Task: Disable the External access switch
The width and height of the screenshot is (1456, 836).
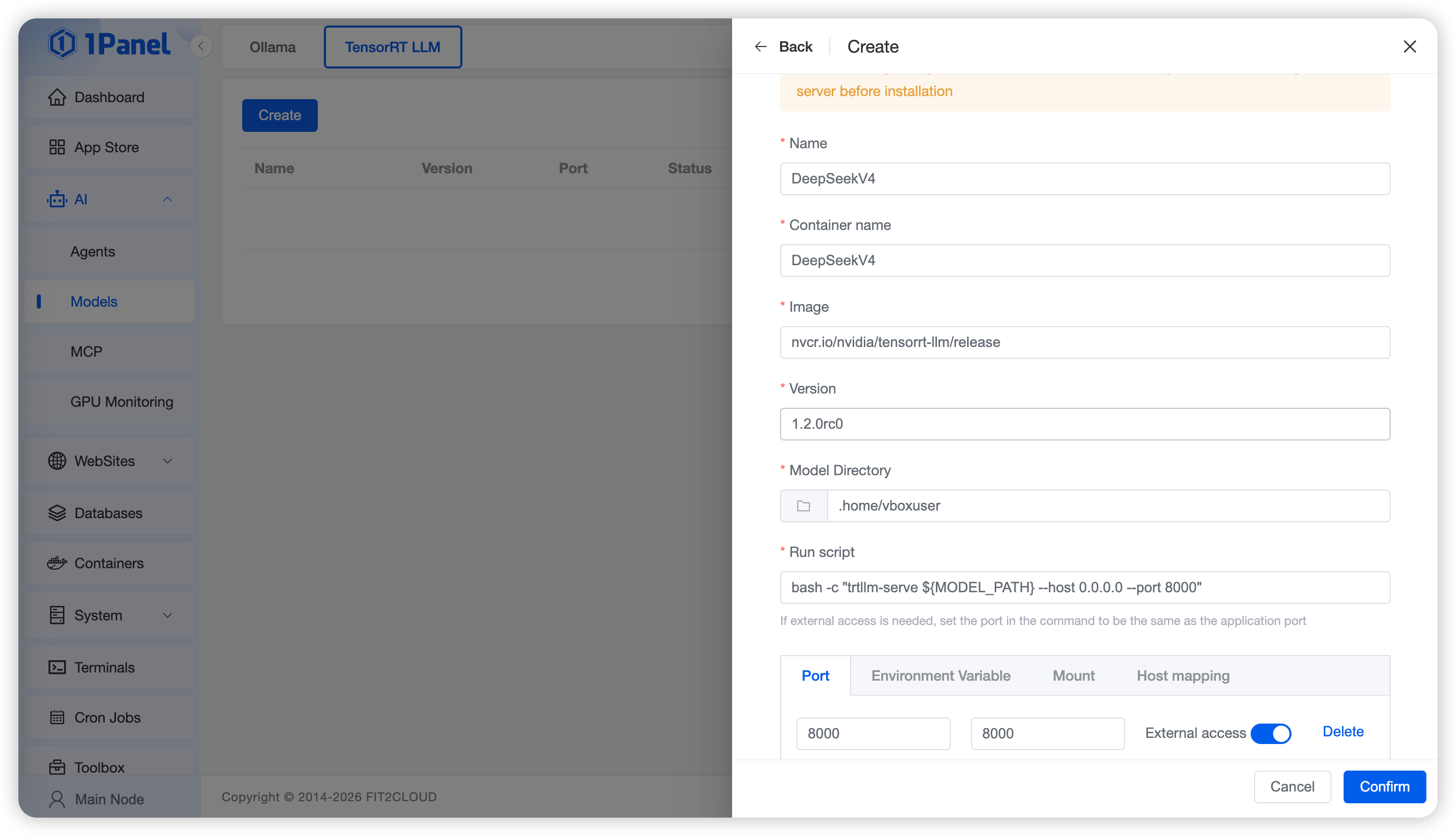Action: 1271,733
